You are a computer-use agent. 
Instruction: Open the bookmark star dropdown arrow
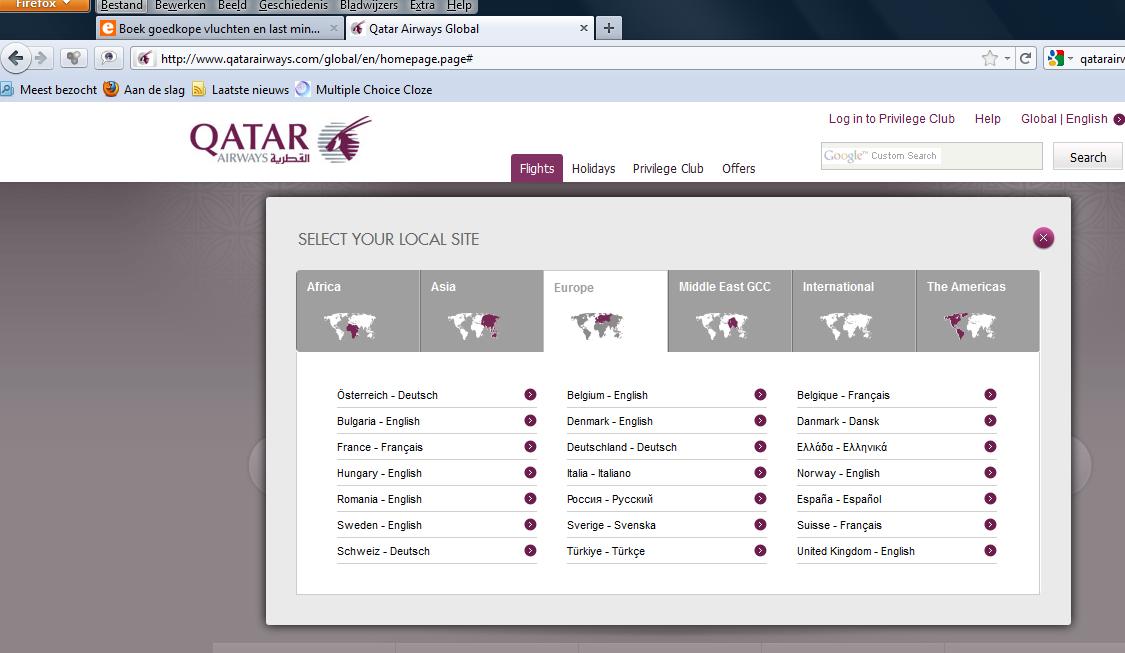[x=1007, y=58]
